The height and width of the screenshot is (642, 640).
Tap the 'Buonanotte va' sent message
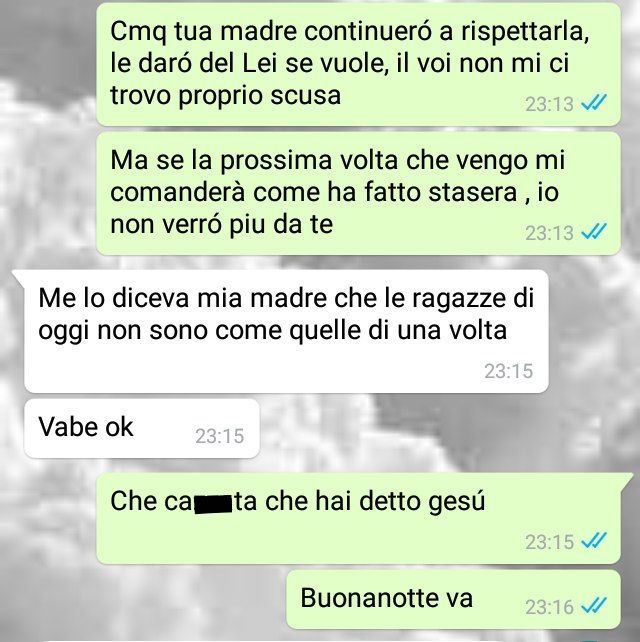point(453,599)
